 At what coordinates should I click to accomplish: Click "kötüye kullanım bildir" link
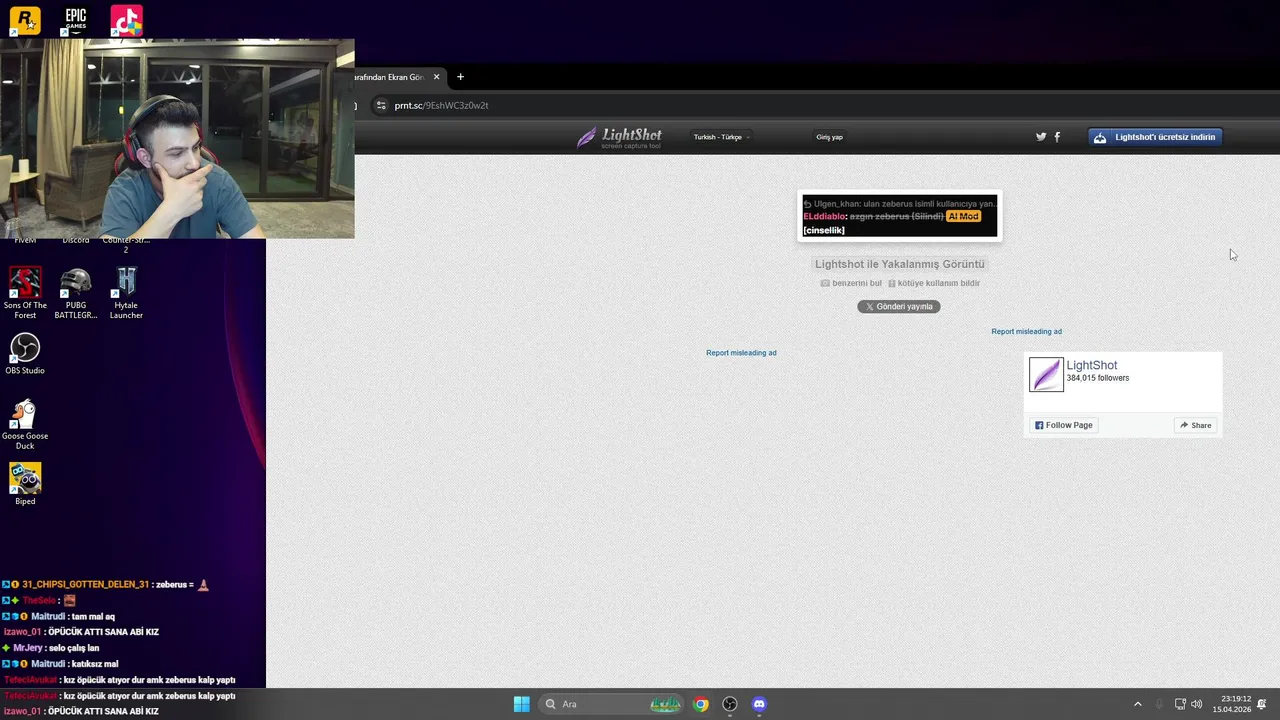coord(934,283)
